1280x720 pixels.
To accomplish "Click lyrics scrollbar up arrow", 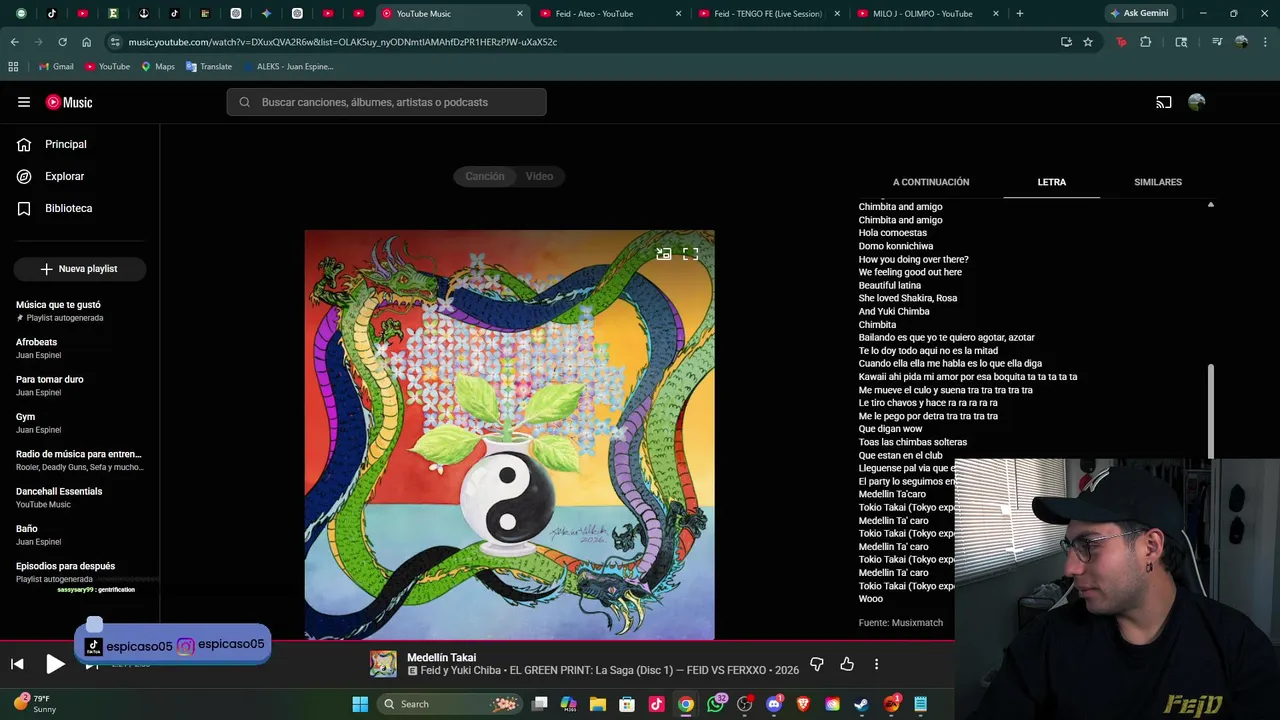I will tap(1210, 205).
